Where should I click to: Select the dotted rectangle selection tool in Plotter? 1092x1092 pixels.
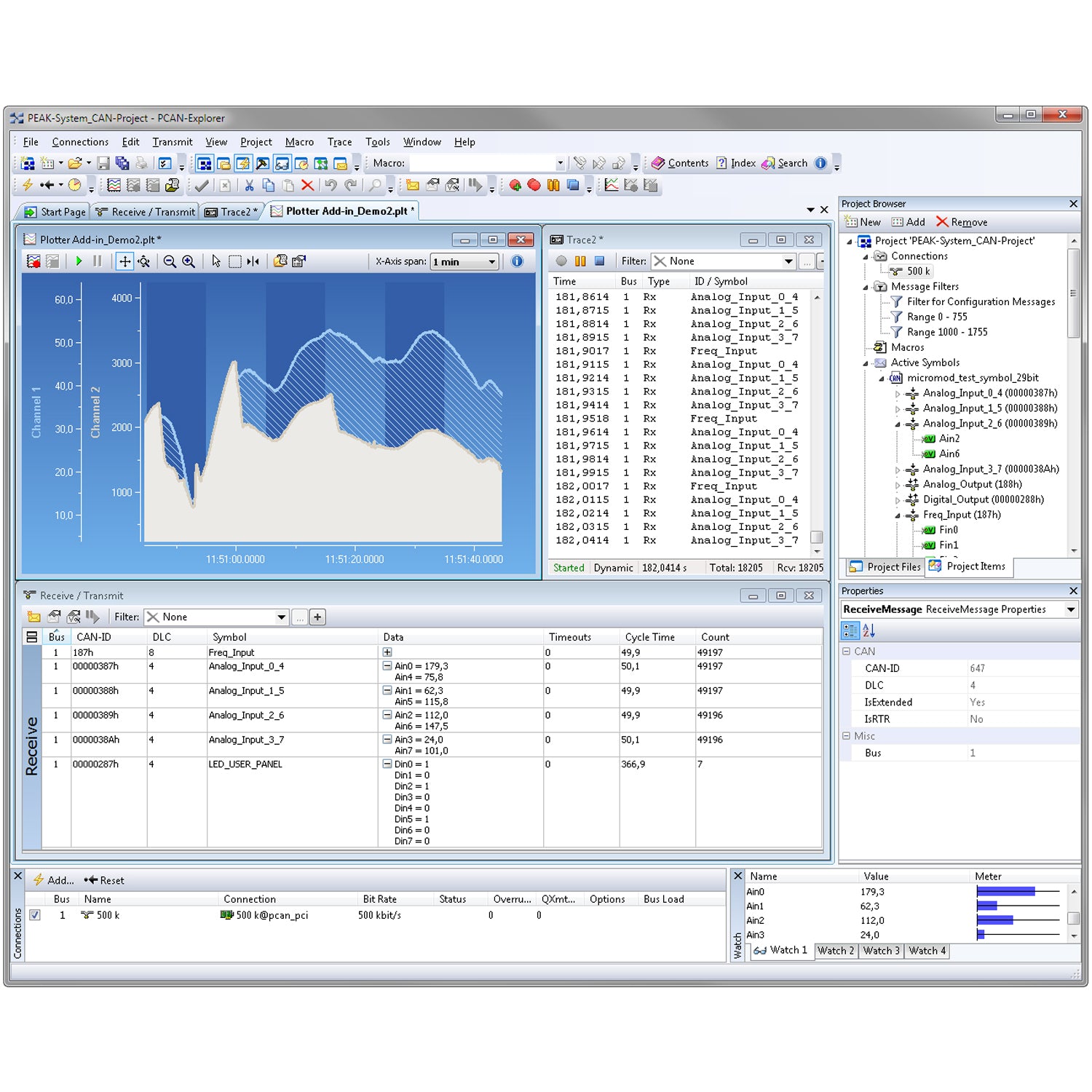(x=234, y=261)
